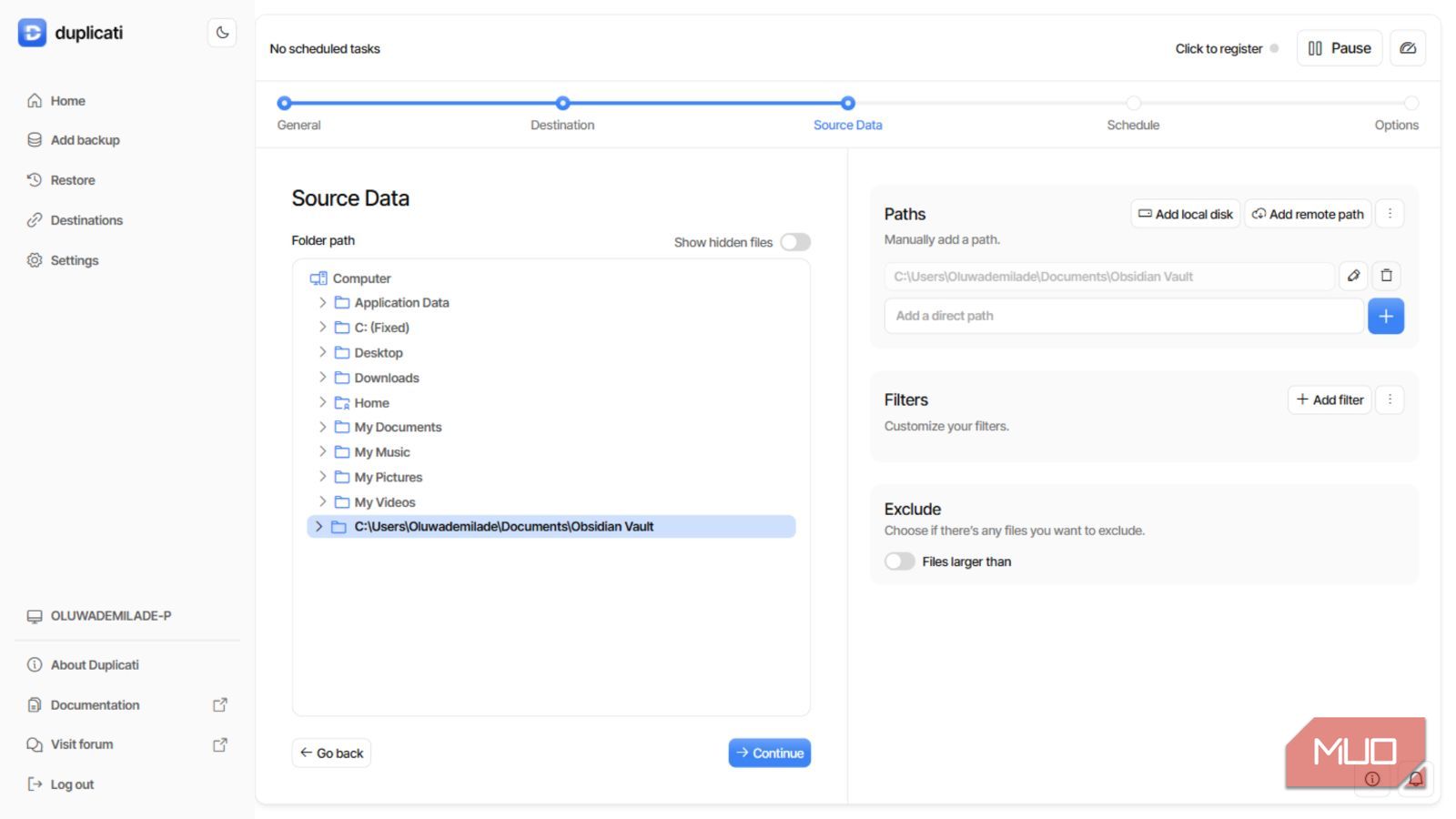
Task: Open Home in the sidebar
Action: [56, 101]
